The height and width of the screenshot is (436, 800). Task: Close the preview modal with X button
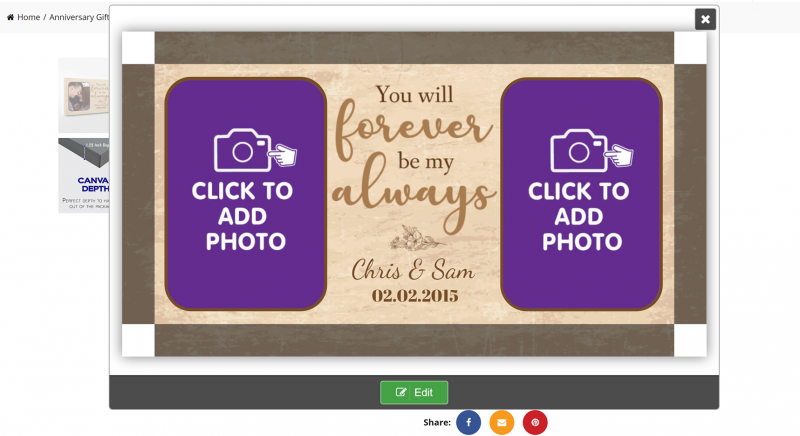[x=705, y=19]
